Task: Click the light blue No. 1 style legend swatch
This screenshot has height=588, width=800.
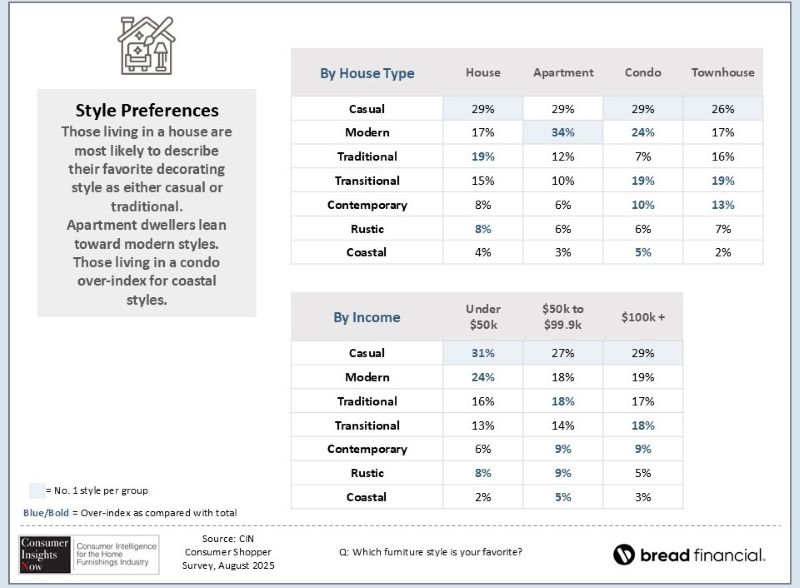Action: pyautogui.click(x=37, y=490)
